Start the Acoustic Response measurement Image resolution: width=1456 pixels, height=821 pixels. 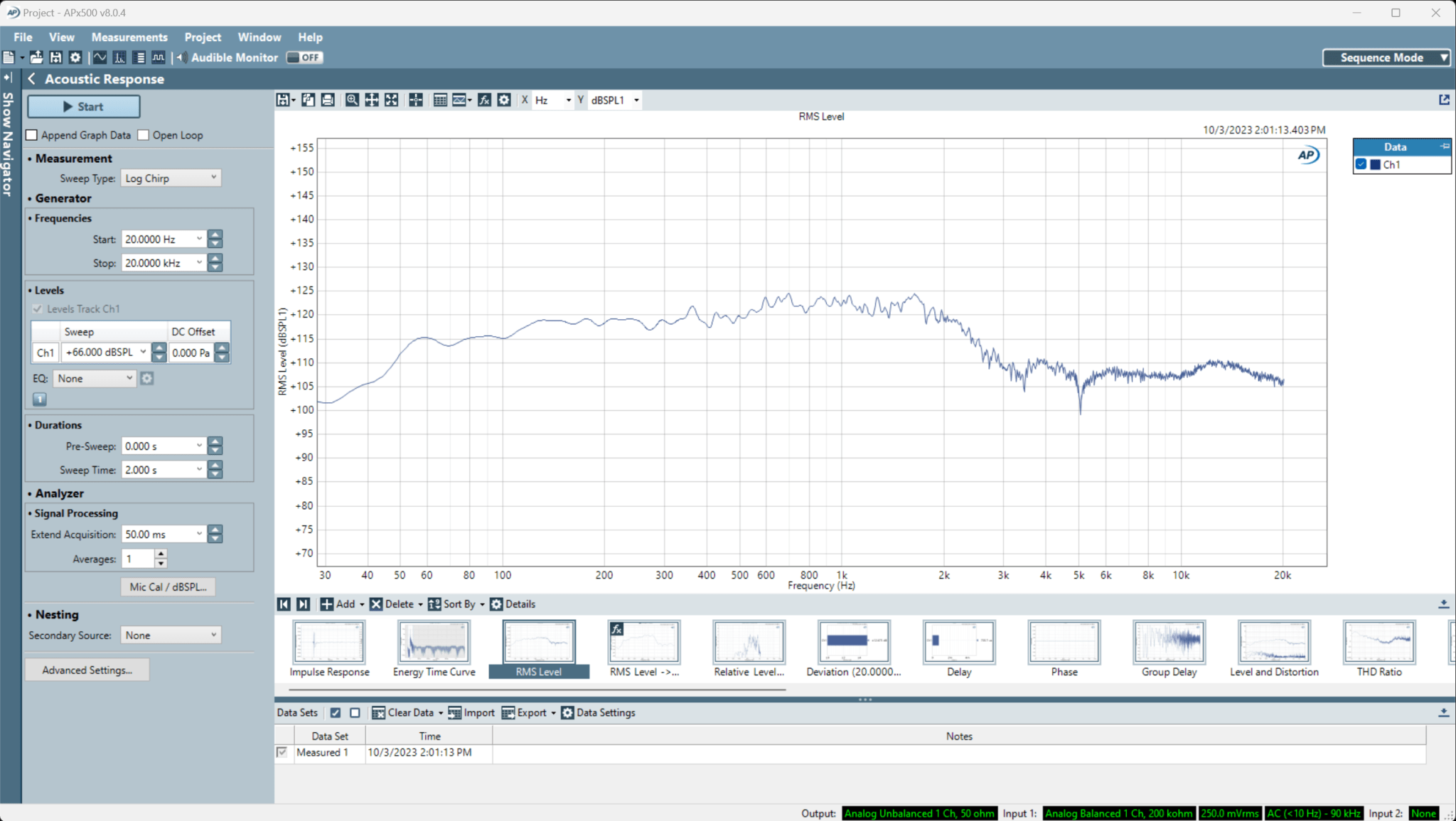(x=84, y=107)
